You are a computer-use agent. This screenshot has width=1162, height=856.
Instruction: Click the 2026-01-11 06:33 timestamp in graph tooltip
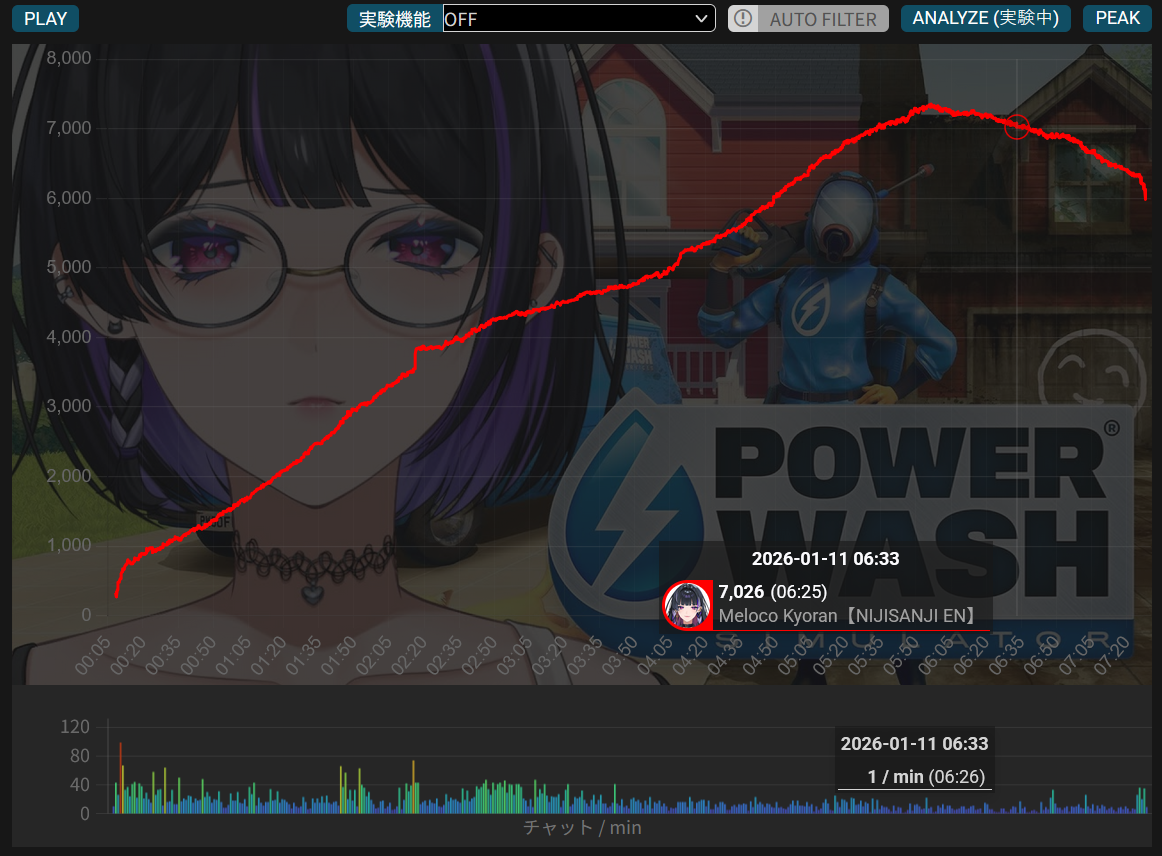[x=826, y=559]
